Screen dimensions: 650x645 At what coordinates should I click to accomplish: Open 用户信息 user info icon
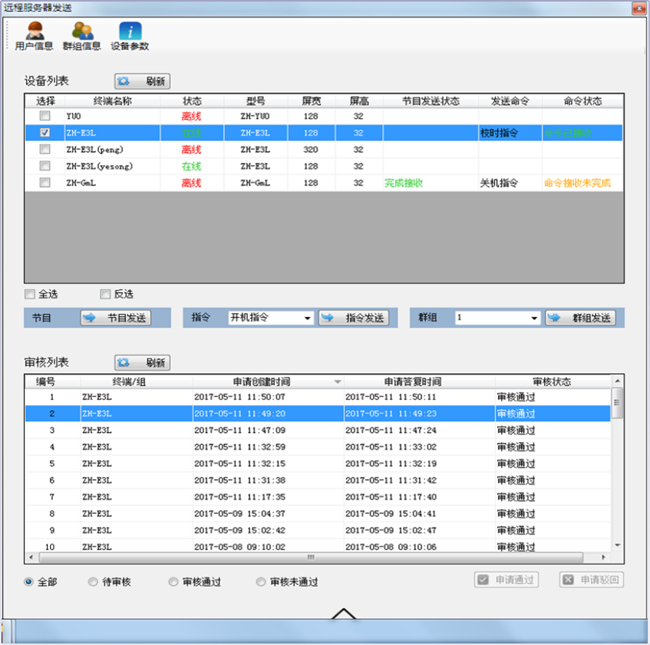[x=34, y=35]
